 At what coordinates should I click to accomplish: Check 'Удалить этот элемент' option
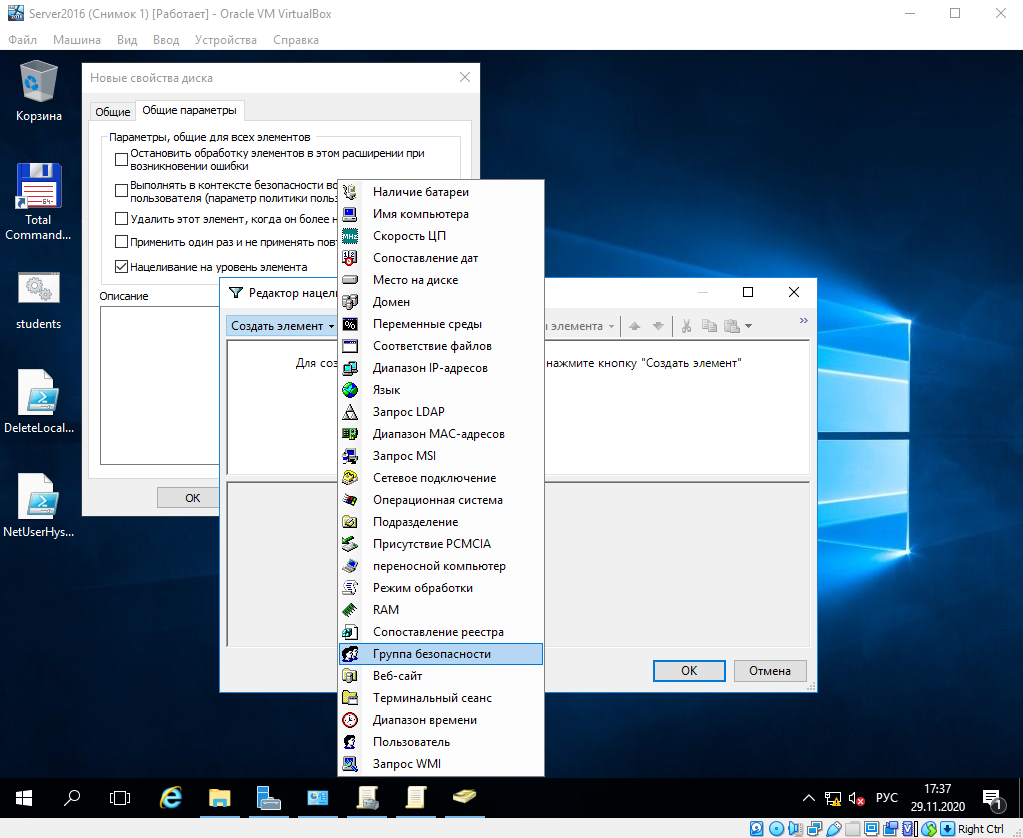coord(122,218)
